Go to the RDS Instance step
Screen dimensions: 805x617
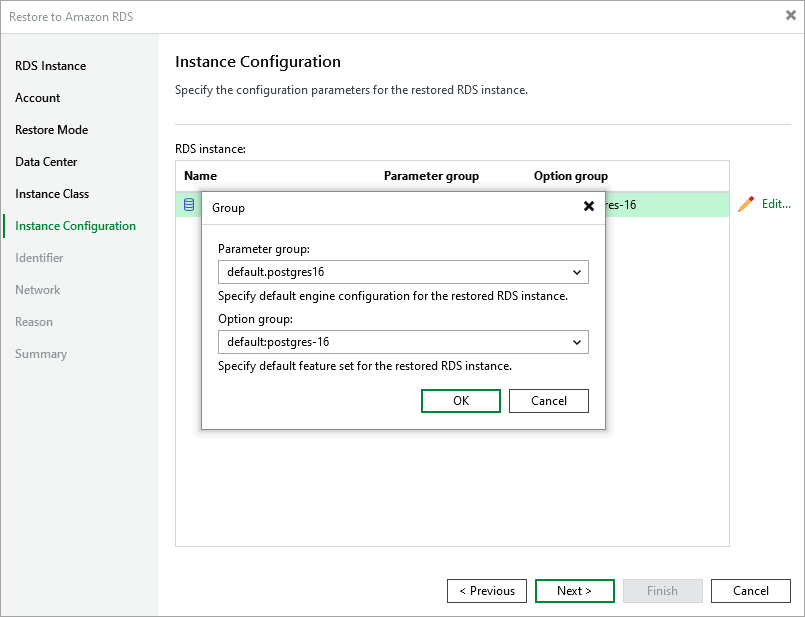click(50, 66)
